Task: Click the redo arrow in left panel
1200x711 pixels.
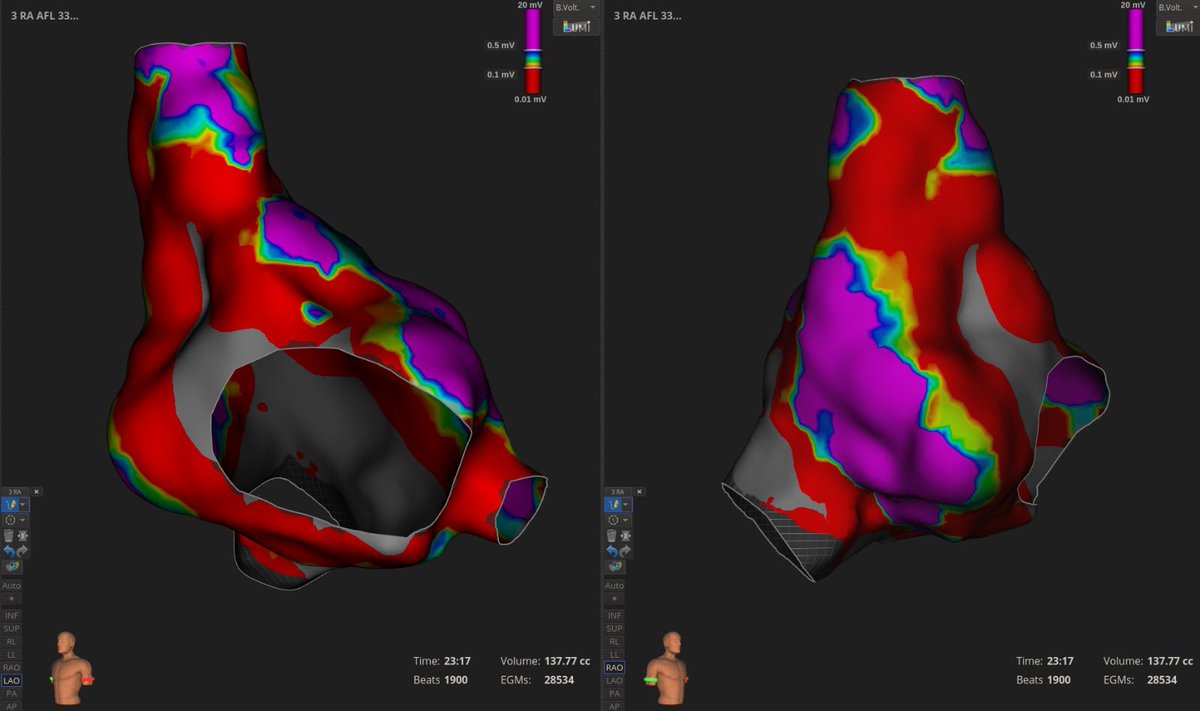Action: coord(23,551)
